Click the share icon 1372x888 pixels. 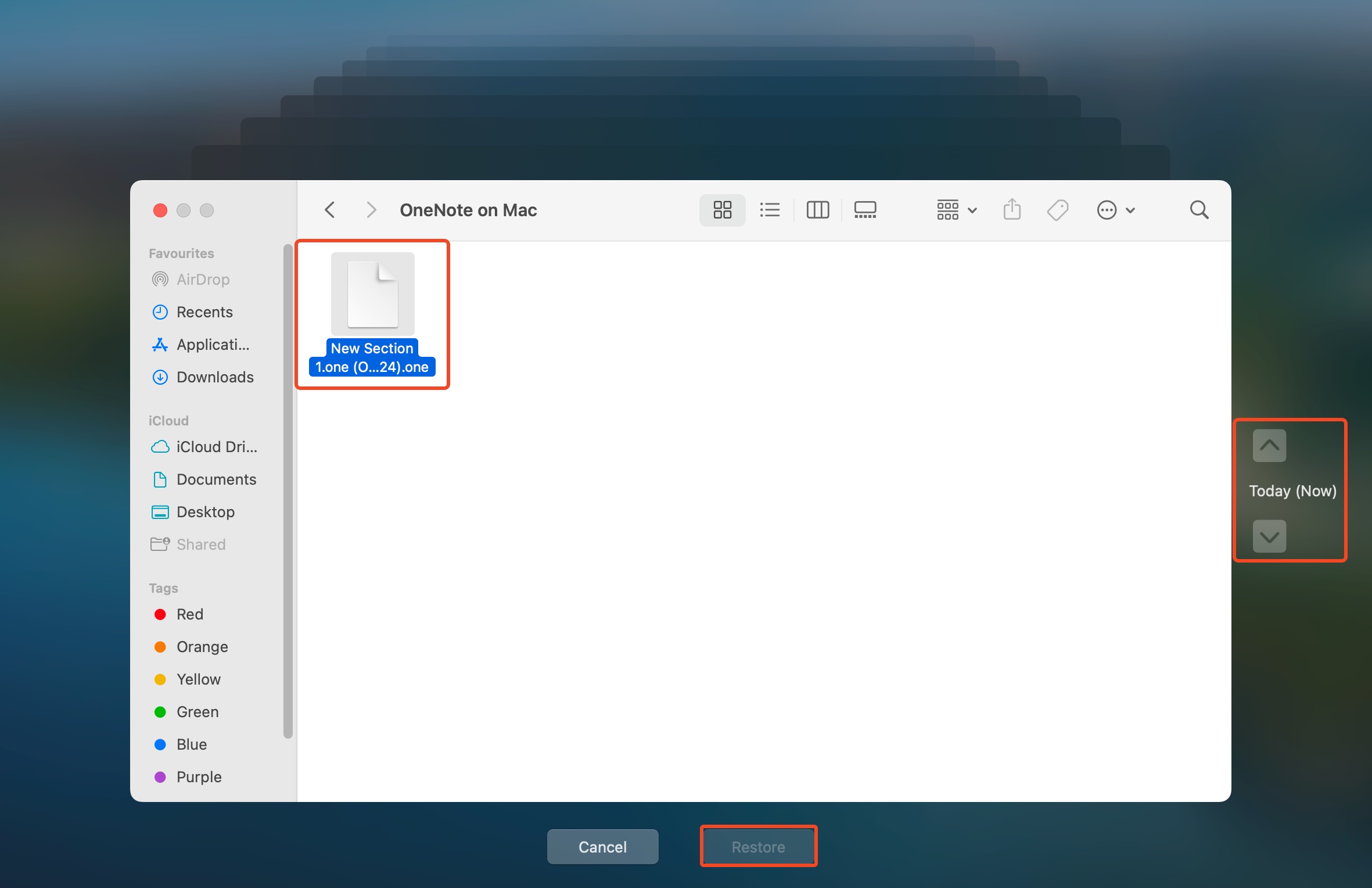click(x=1011, y=209)
